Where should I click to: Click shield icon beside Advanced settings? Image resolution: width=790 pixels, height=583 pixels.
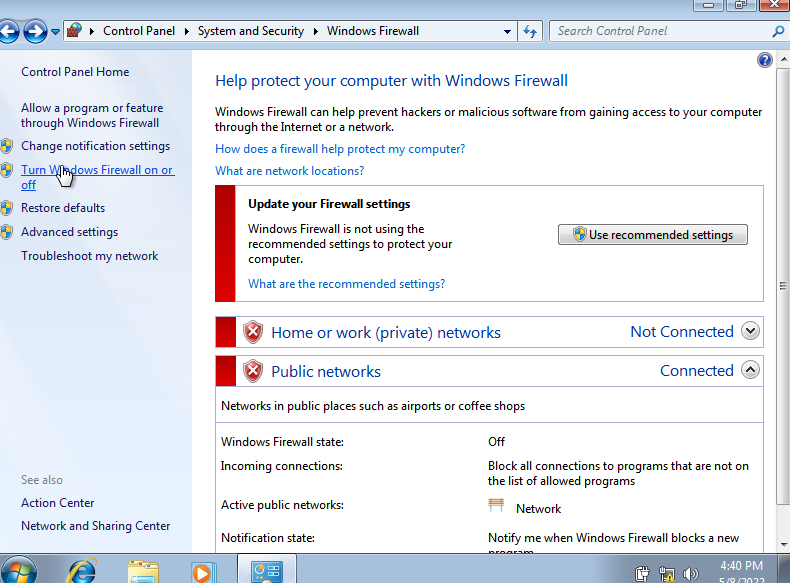coord(7,232)
